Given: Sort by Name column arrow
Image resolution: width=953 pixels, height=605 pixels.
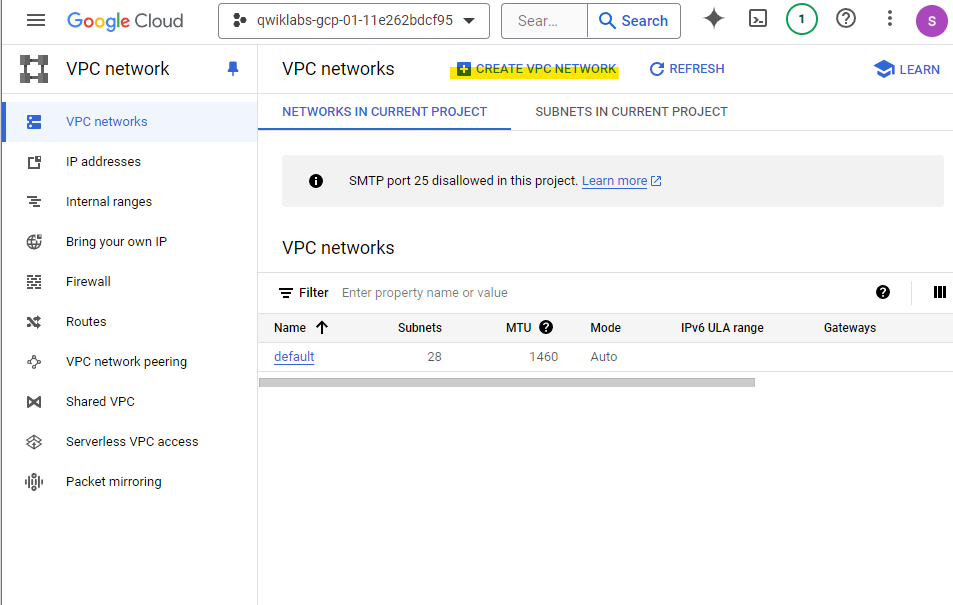Looking at the screenshot, I should 322,328.
